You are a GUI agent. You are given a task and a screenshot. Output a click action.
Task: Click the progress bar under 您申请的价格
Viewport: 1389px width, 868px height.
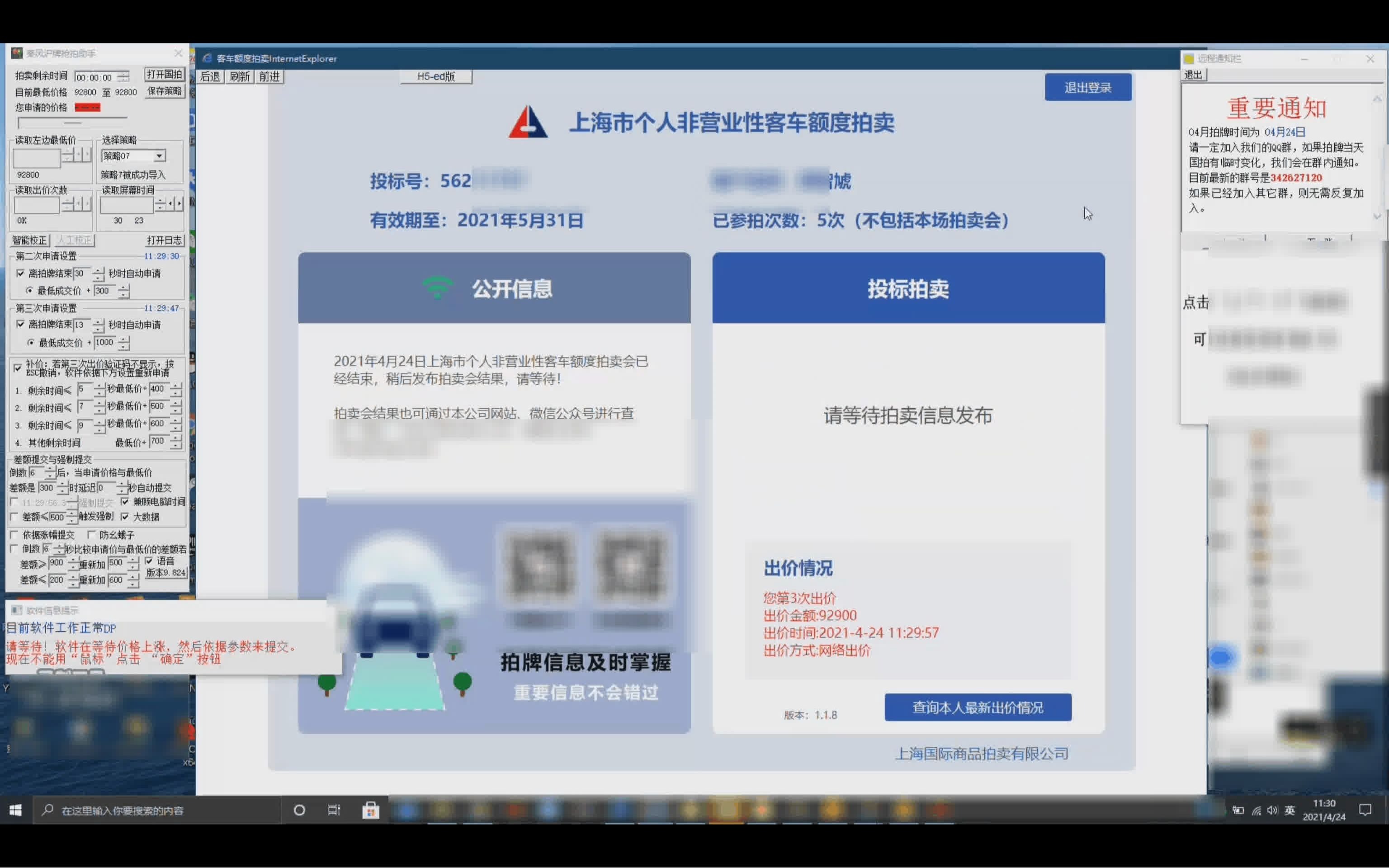[x=72, y=123]
